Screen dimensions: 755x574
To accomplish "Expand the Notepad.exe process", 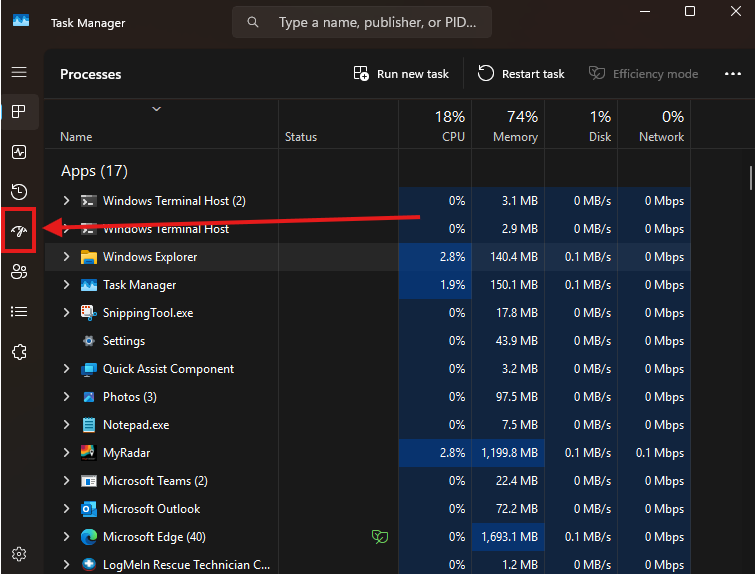I will click(66, 425).
